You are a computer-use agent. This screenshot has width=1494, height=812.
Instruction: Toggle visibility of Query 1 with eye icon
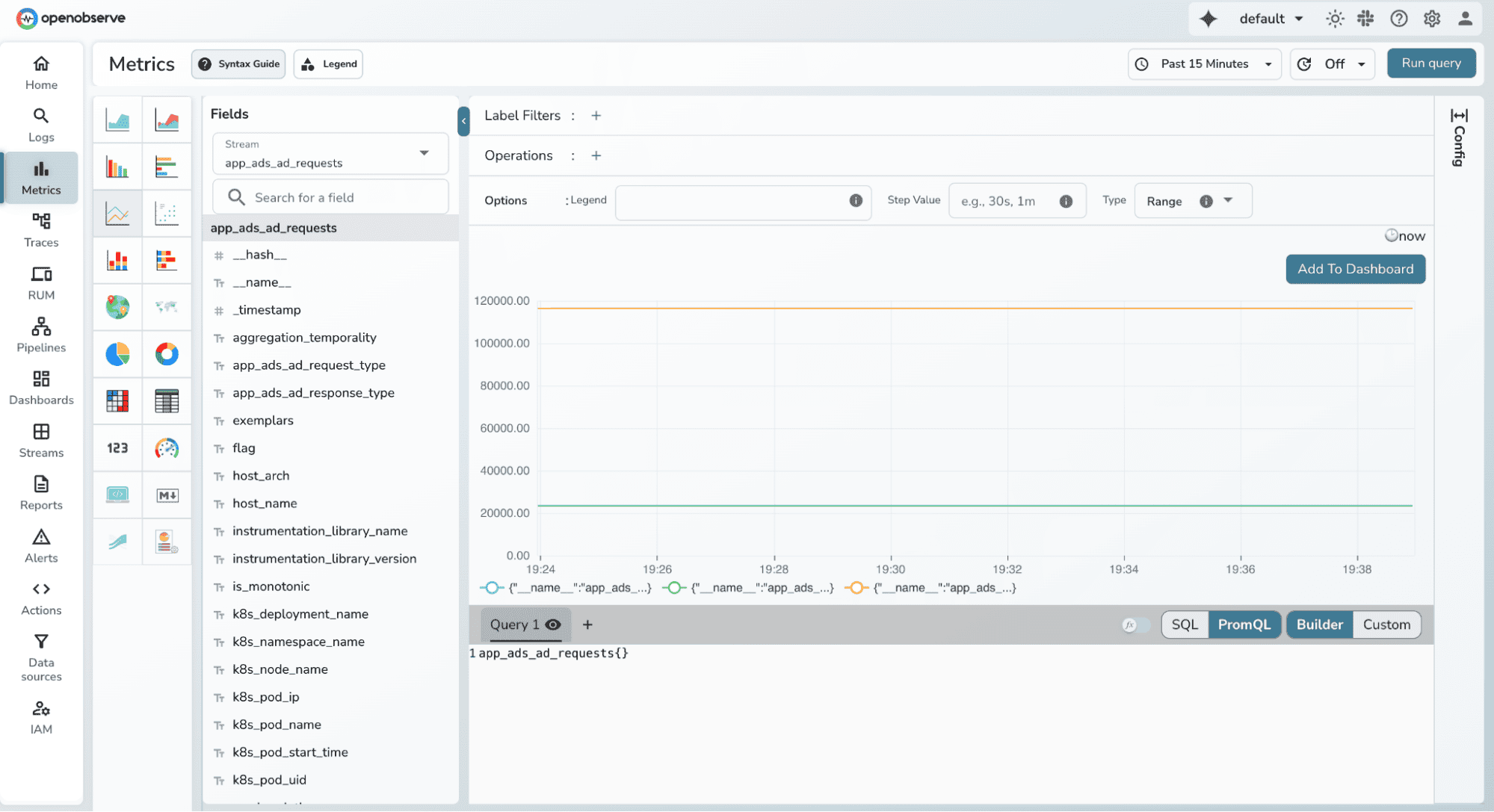click(x=552, y=625)
